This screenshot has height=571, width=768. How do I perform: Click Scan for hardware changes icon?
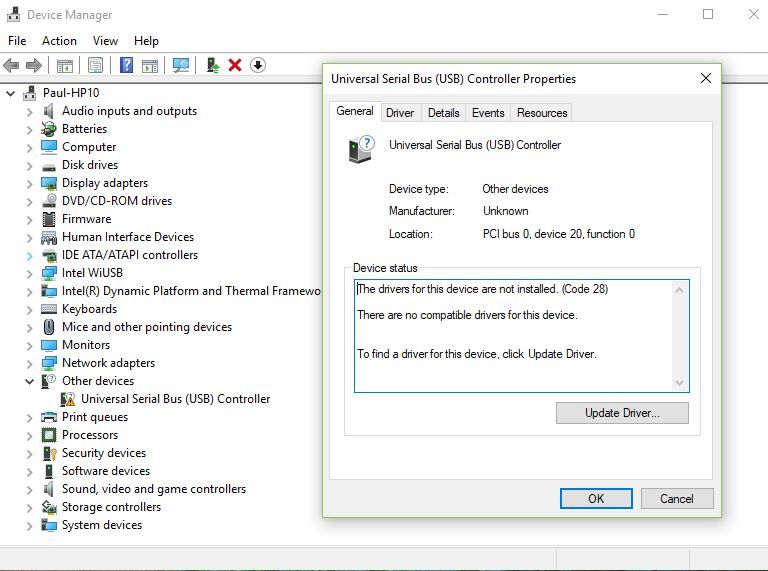coord(181,65)
